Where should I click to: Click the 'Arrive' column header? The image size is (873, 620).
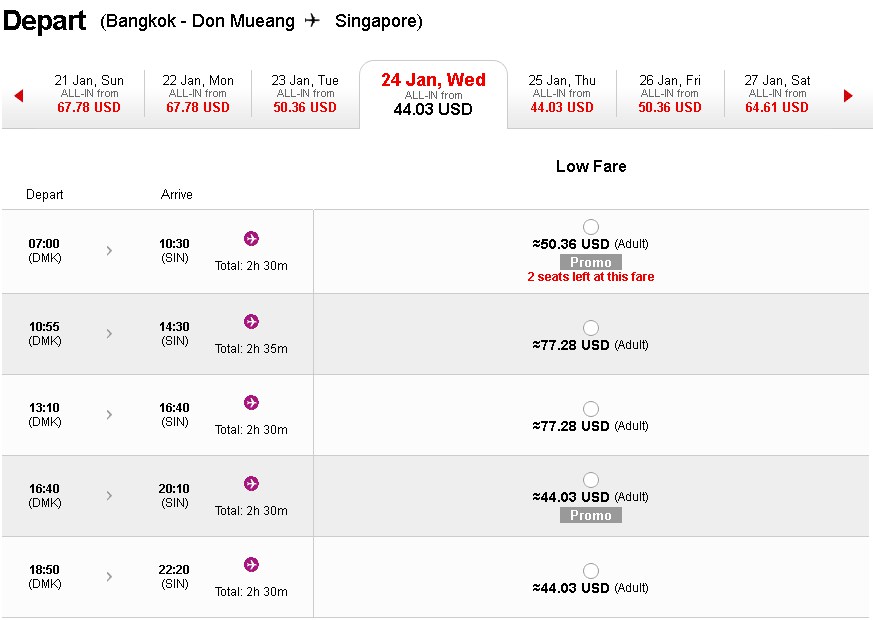176,195
